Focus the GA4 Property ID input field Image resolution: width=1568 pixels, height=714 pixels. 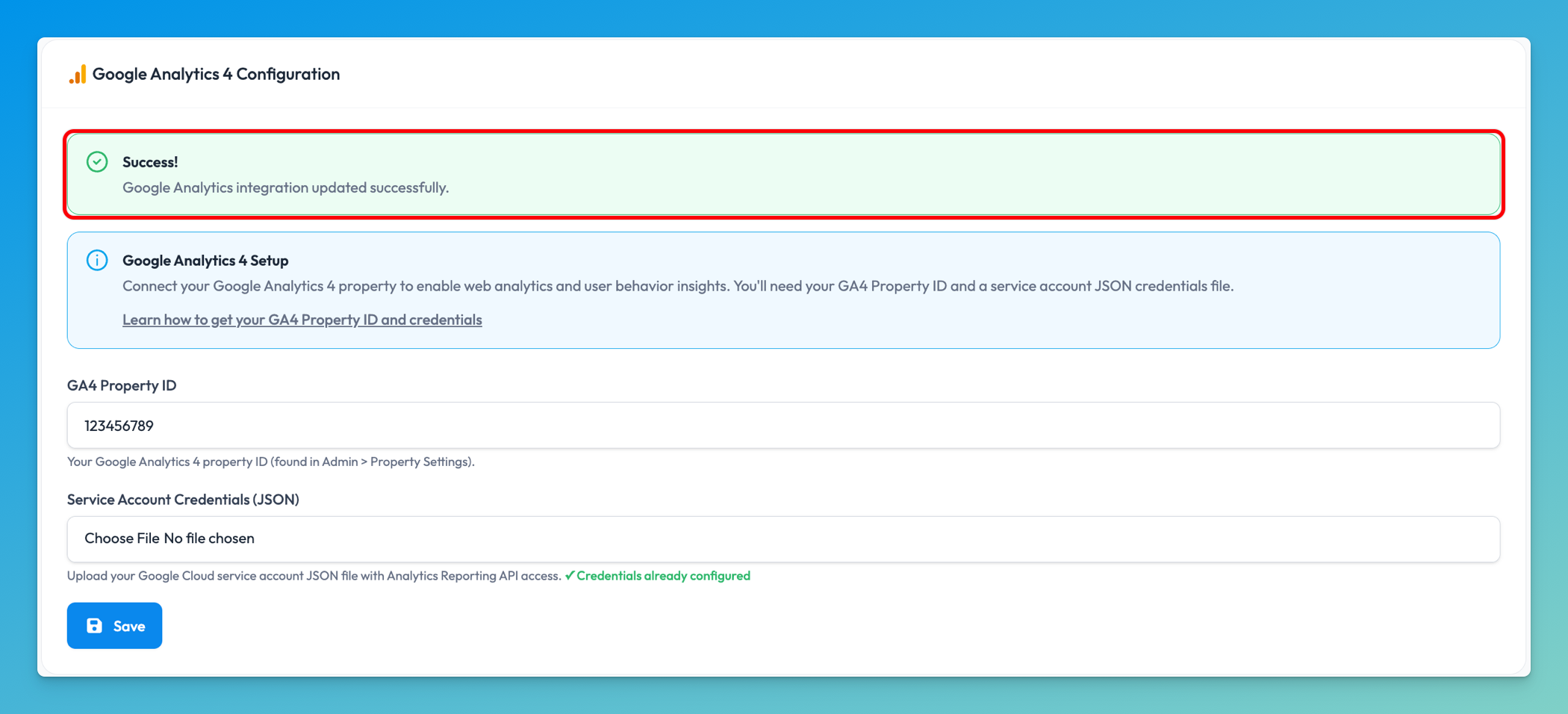tap(783, 426)
